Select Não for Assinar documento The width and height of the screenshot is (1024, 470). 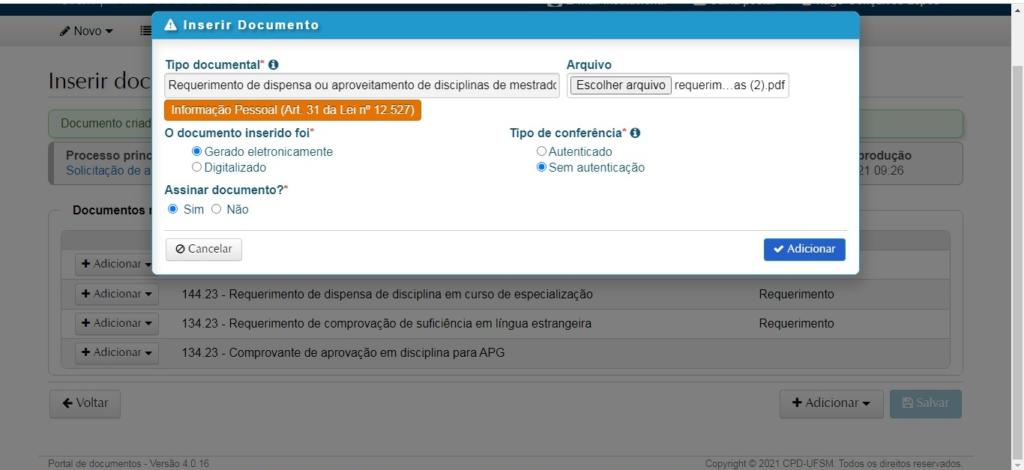click(216, 209)
